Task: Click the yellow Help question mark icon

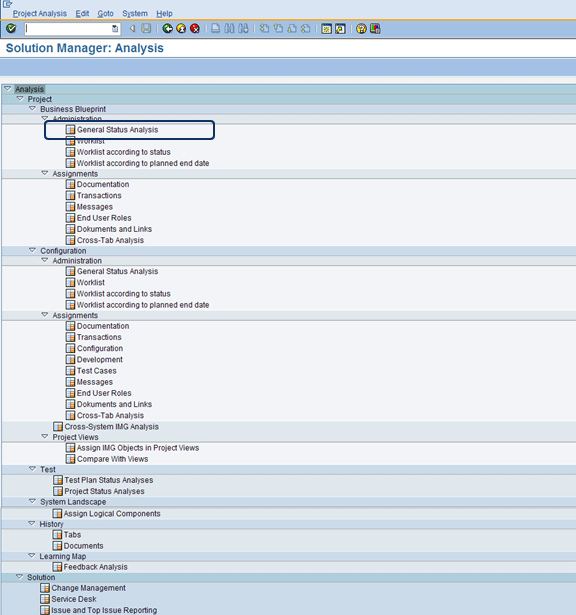Action: (361, 29)
